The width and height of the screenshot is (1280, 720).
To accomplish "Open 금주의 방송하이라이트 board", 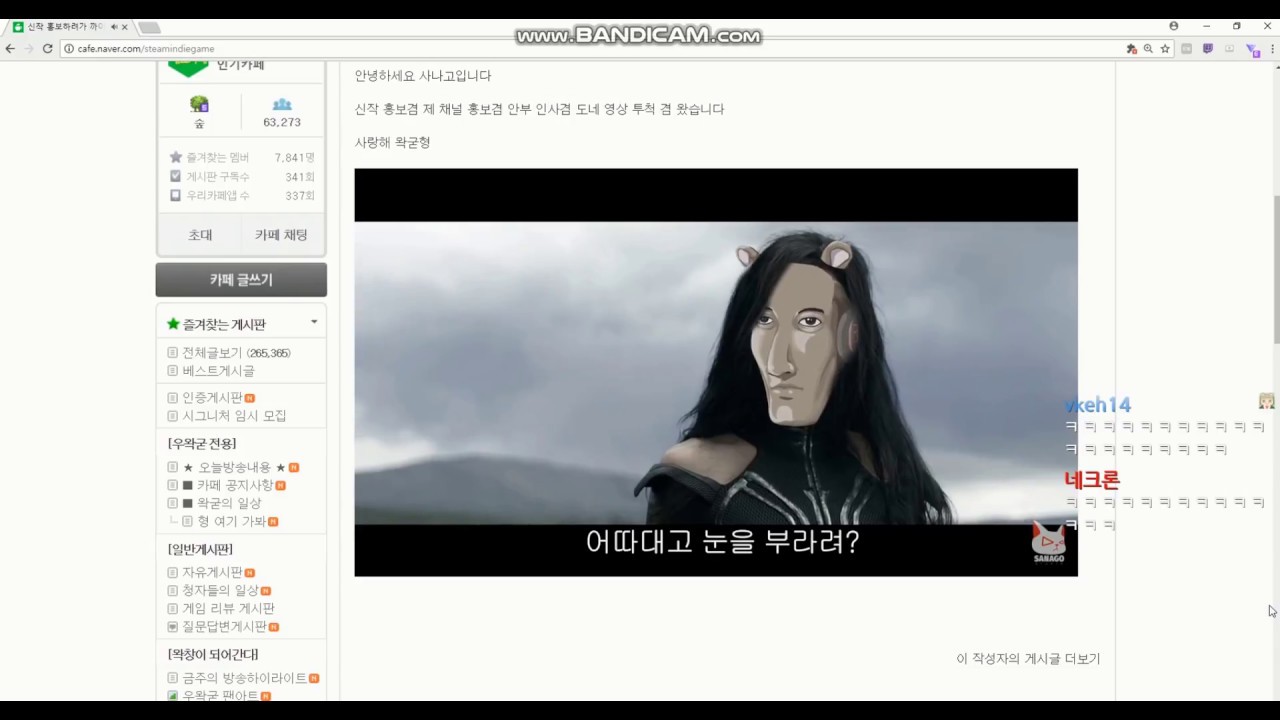I will point(244,678).
